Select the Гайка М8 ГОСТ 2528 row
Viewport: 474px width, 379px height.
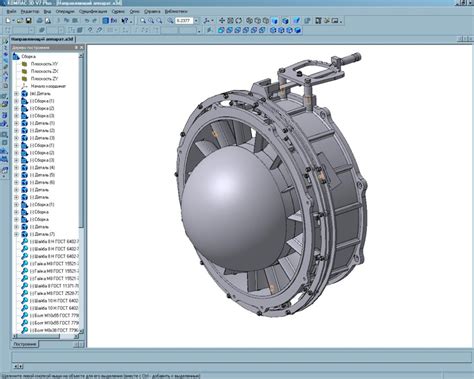[54, 293]
